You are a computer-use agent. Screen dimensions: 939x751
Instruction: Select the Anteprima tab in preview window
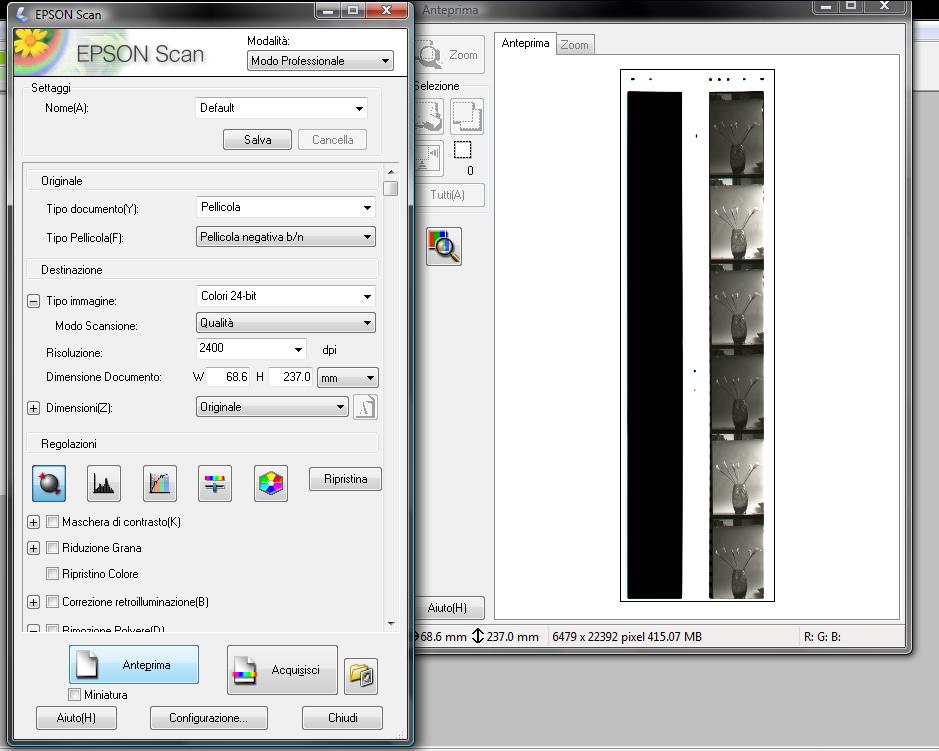coord(524,44)
